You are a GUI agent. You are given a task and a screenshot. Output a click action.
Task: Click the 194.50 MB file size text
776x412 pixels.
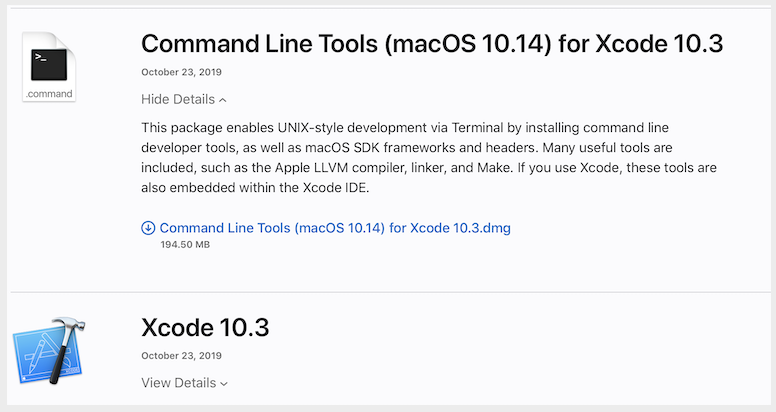185,244
